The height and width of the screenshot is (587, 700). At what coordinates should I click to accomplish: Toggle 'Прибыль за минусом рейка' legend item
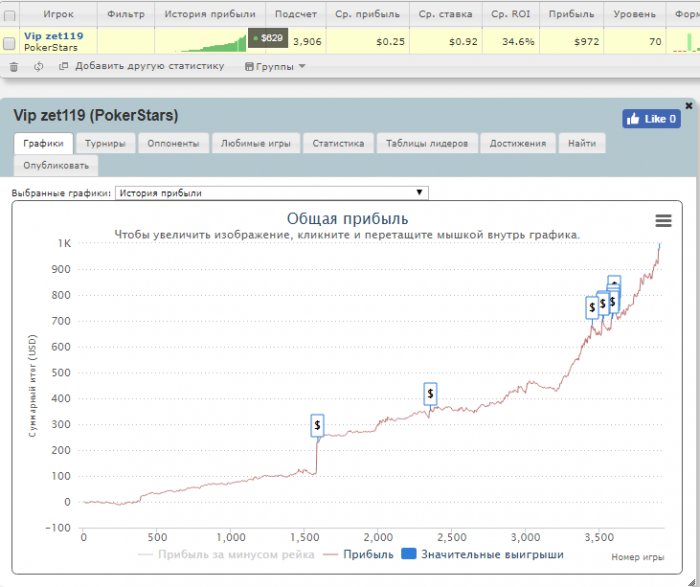click(x=226, y=554)
